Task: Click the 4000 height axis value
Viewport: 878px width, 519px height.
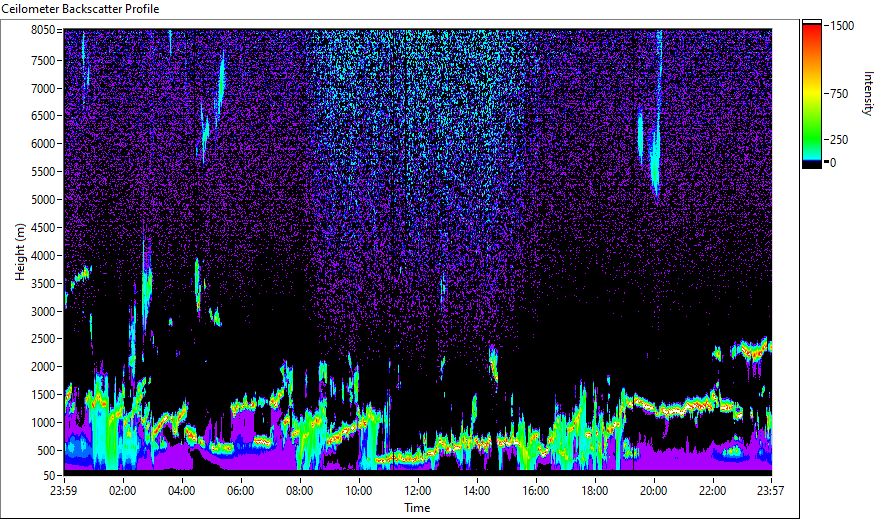Action: point(43,256)
